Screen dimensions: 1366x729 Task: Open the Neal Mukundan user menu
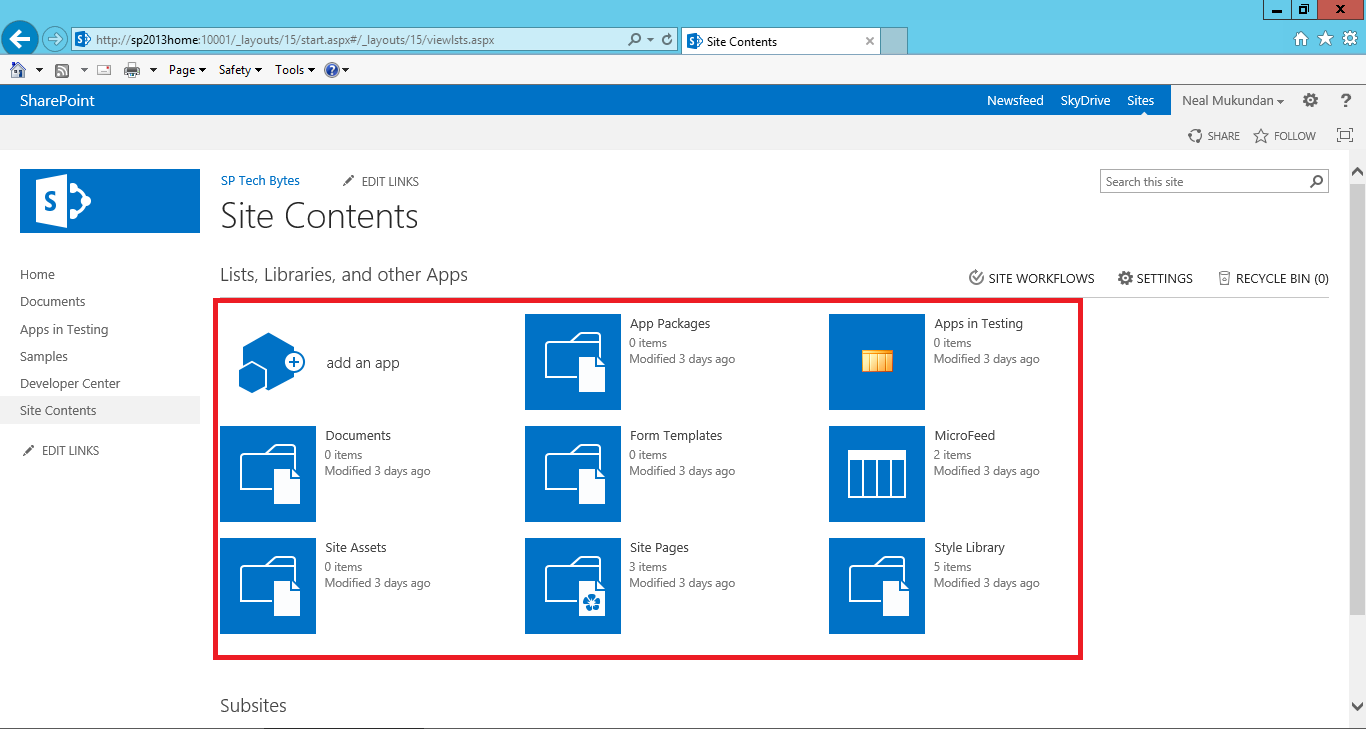pyautogui.click(x=1232, y=100)
